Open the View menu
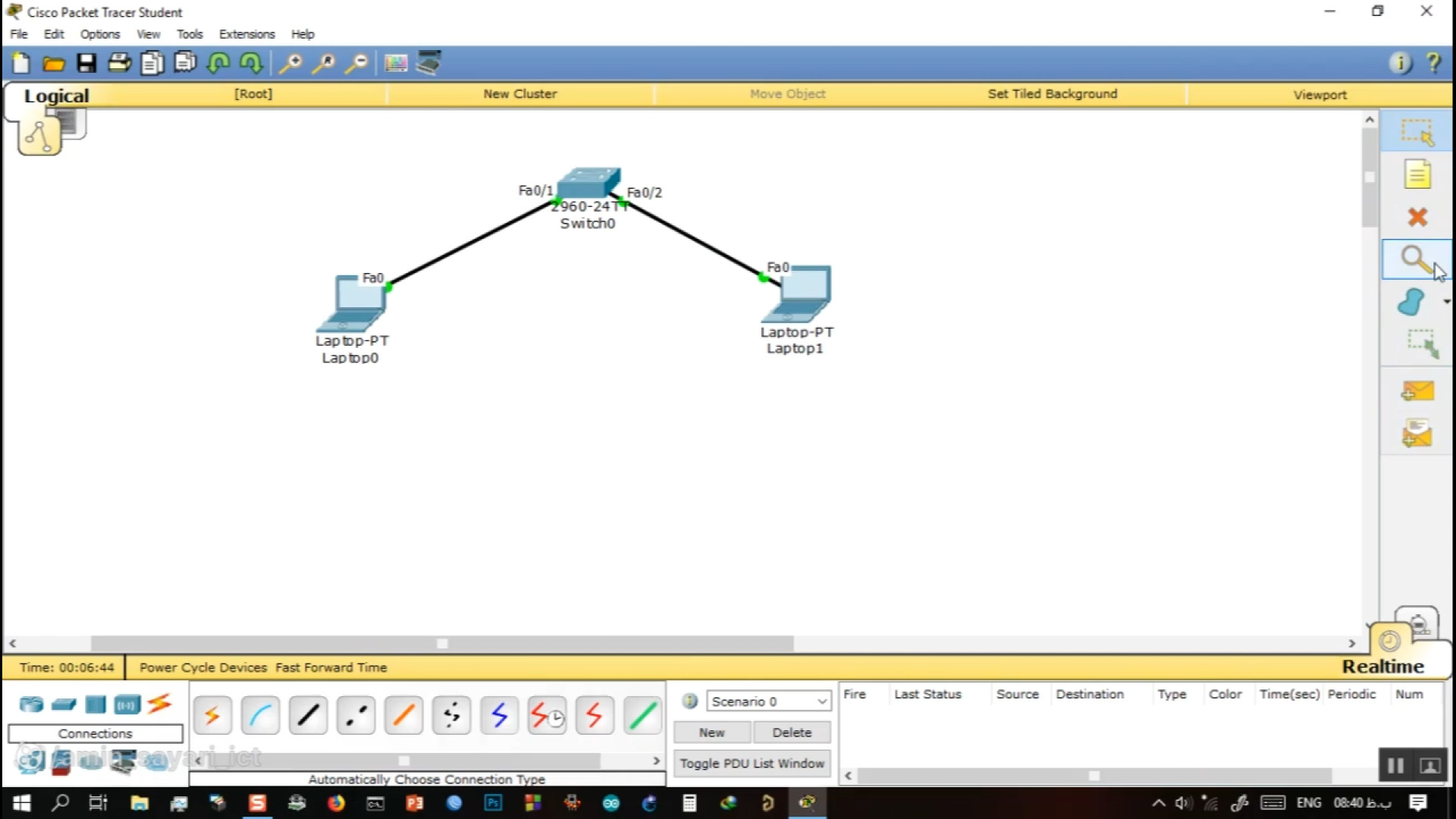This screenshot has height=819, width=1456. click(x=149, y=34)
